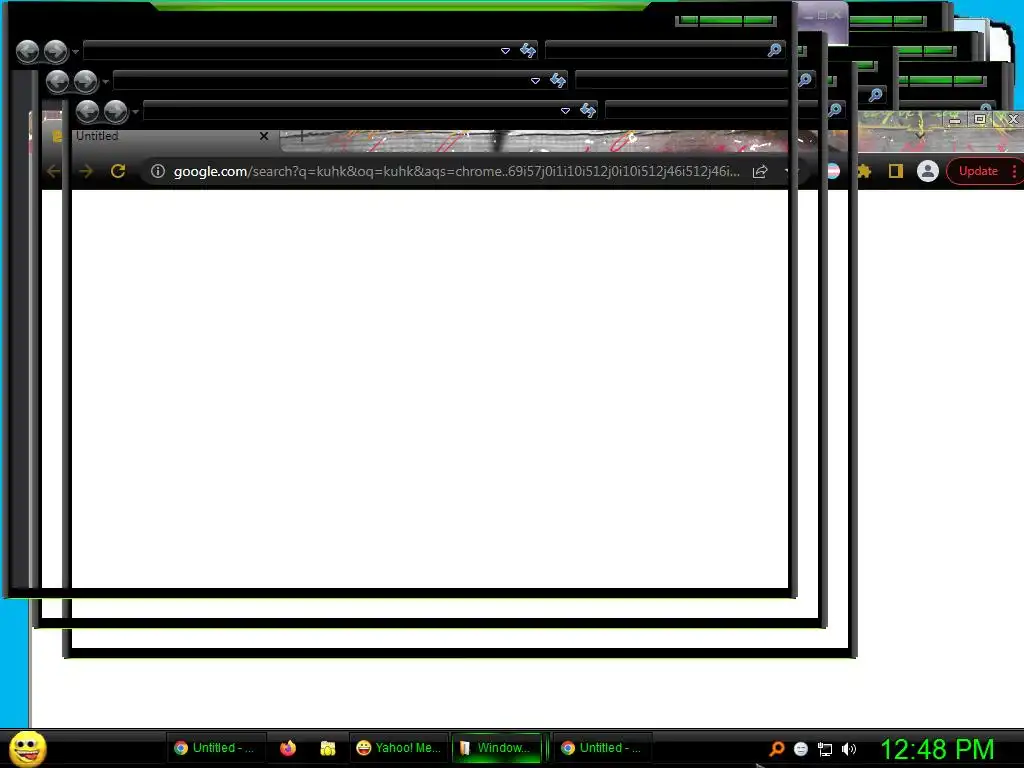
Task: View site information icon in Chrome address bar
Action: (157, 171)
